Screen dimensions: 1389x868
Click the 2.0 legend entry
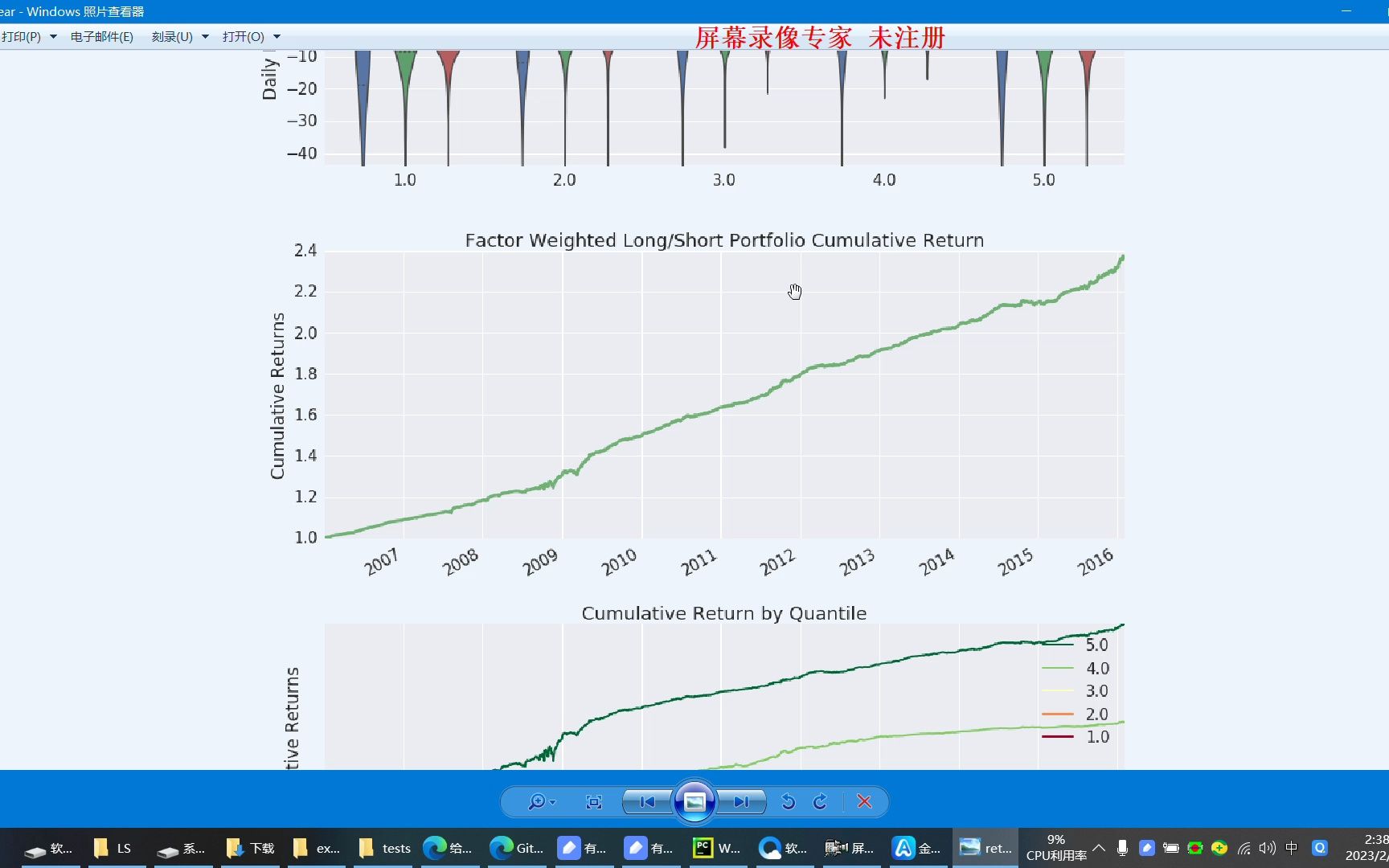coord(1076,714)
